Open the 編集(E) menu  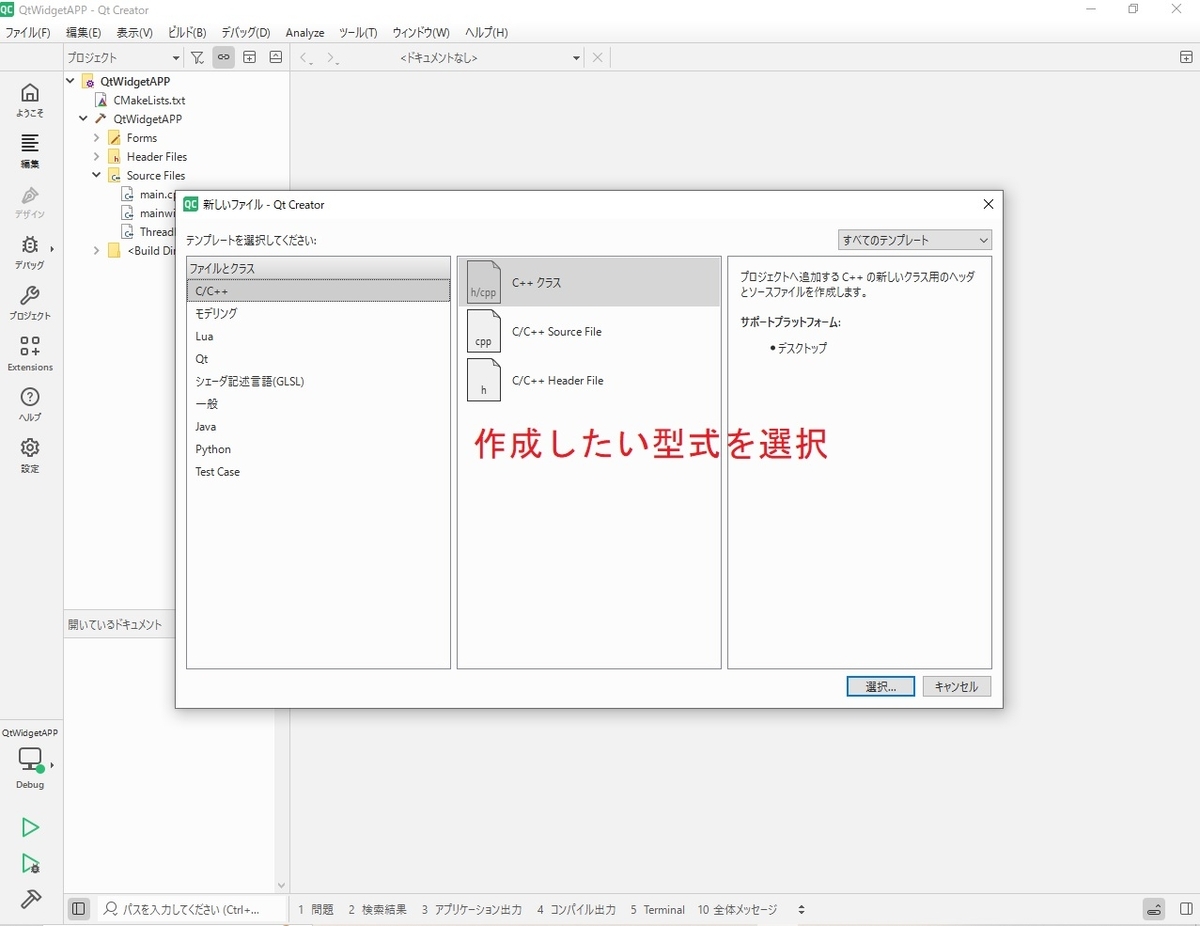pos(83,32)
